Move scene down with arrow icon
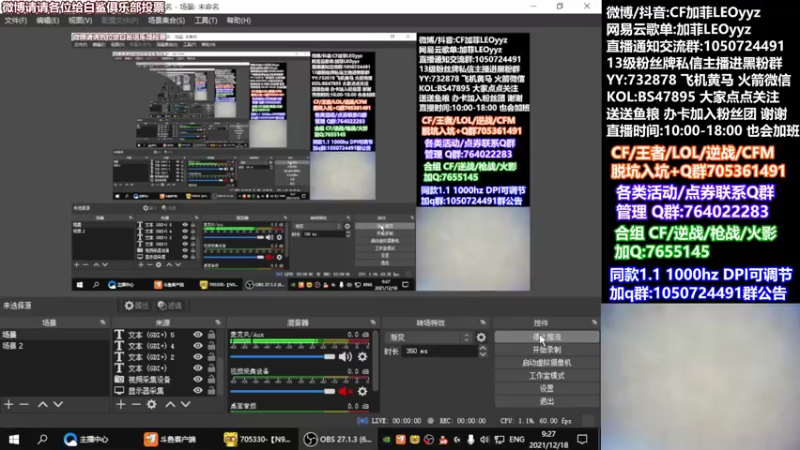Image resolution: width=800 pixels, height=450 pixels. point(58,404)
